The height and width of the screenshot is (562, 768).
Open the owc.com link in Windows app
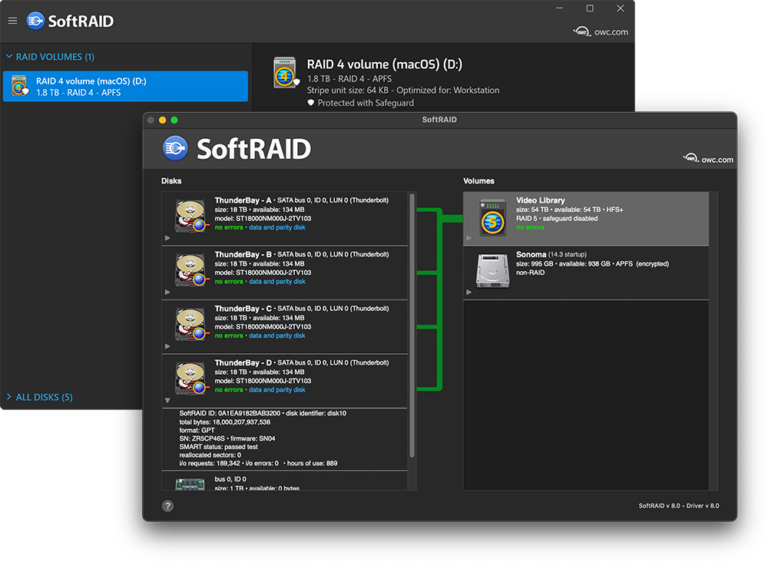(600, 32)
